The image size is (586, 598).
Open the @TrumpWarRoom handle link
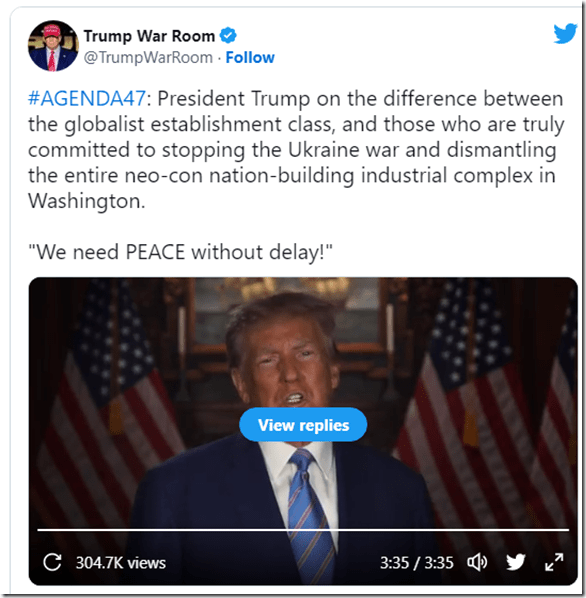[148, 58]
